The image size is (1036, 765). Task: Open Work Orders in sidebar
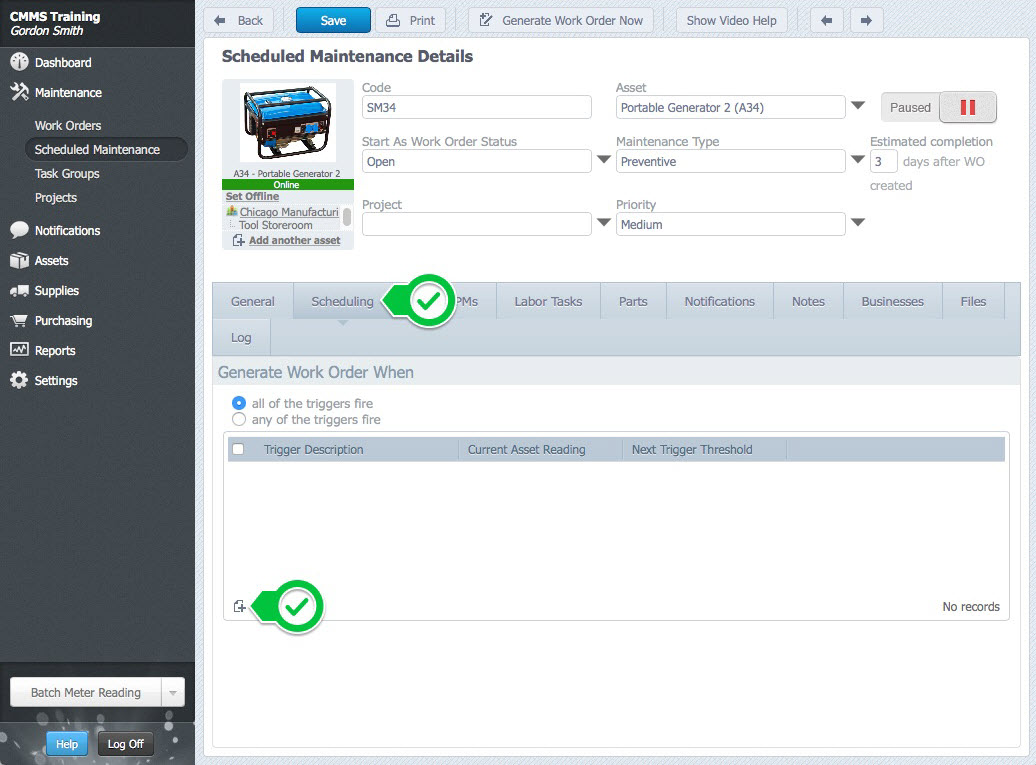pos(68,126)
